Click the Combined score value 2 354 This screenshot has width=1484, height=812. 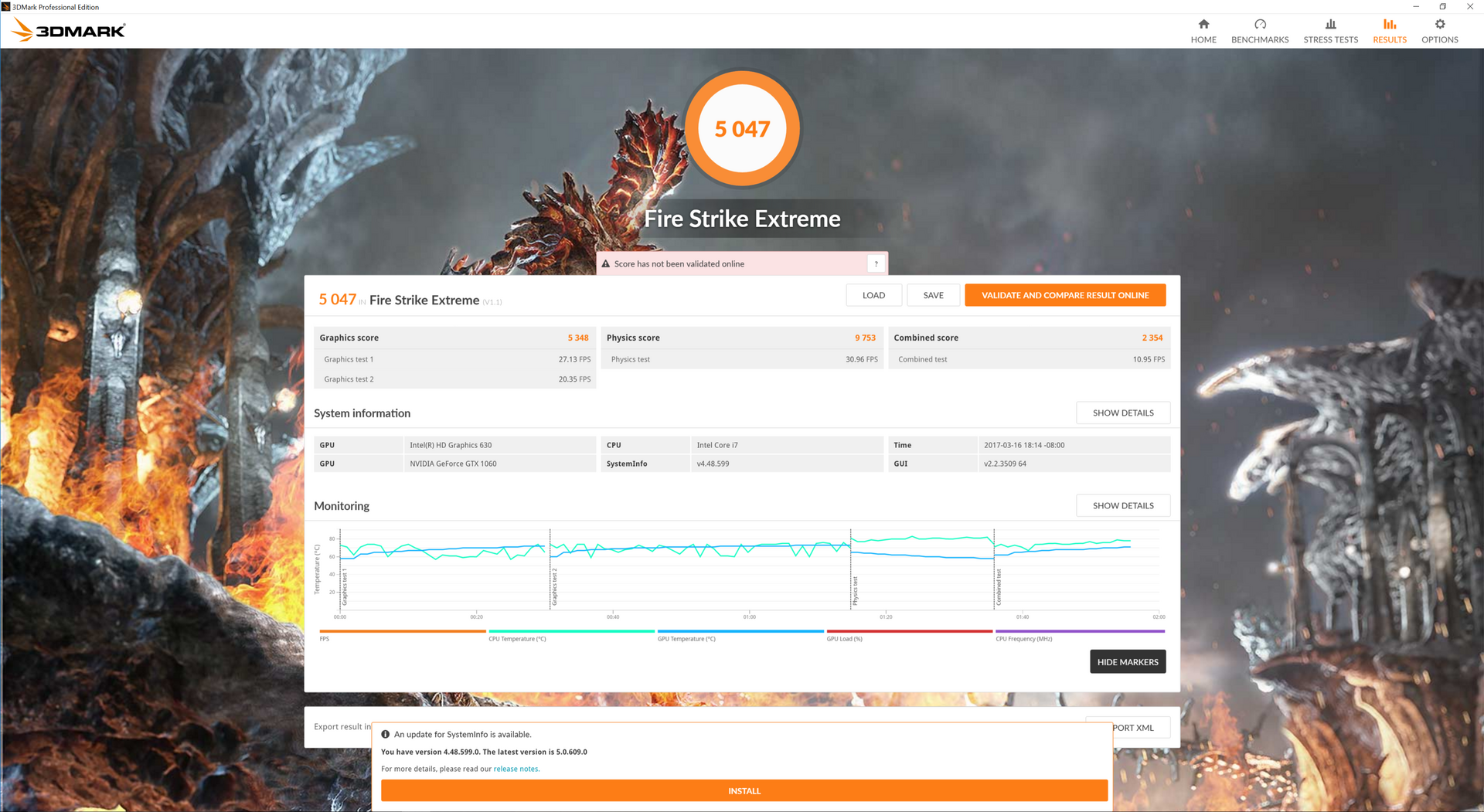tap(1152, 338)
